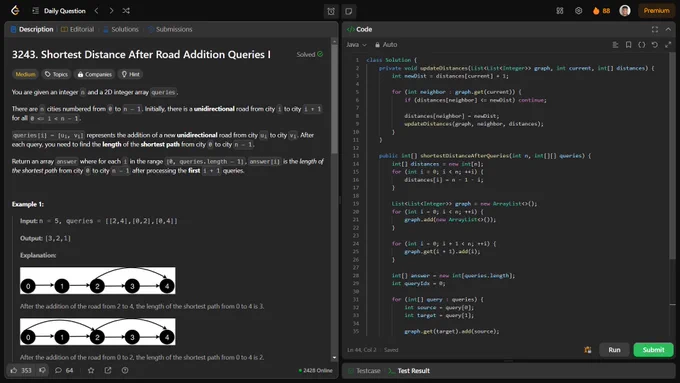Open the Test Result tab
Image resolution: width=680 pixels, height=383 pixels.
coord(409,371)
